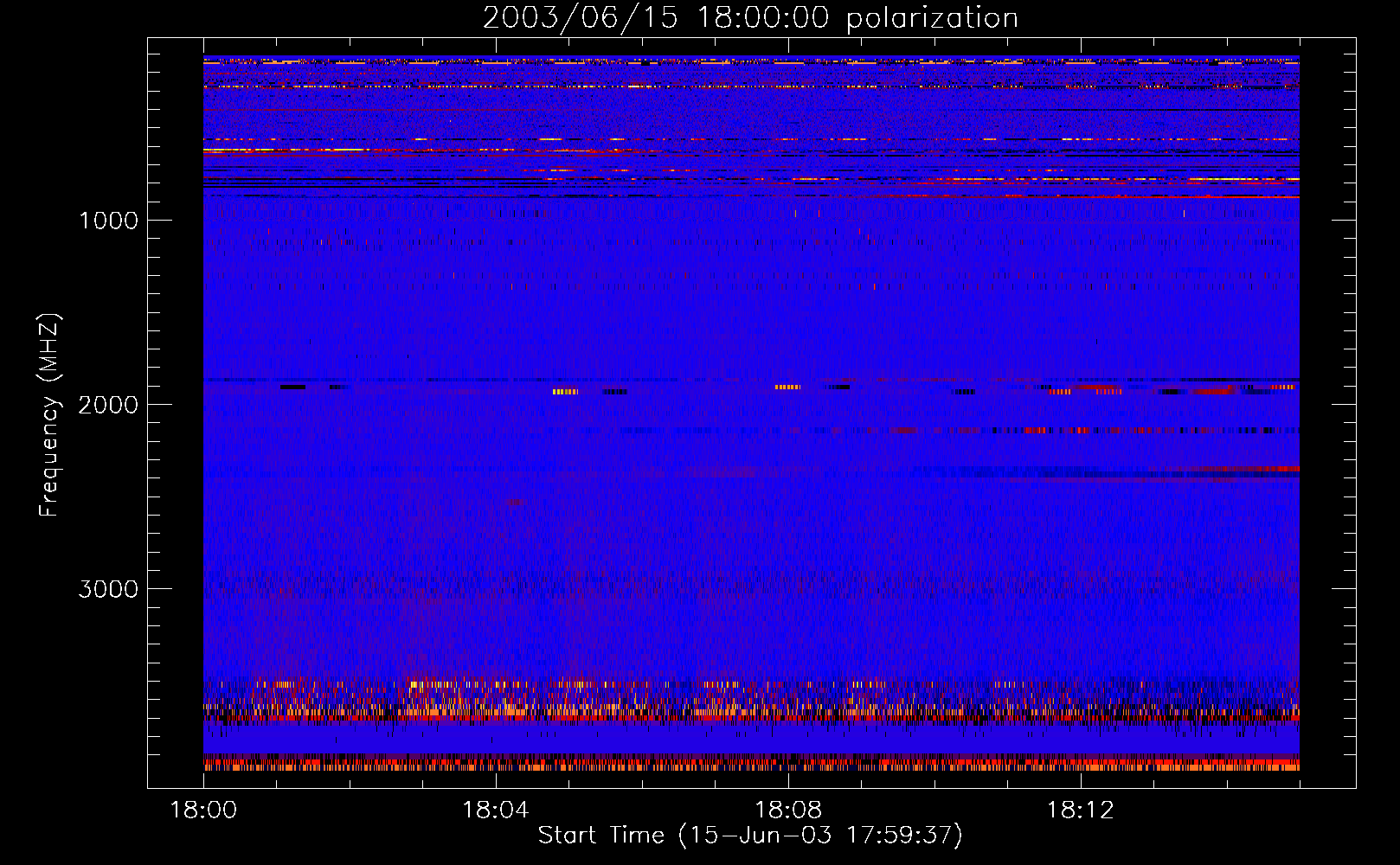Click the 18:12 time tick label
Image resolution: width=1400 pixels, height=865 pixels.
[1080, 811]
